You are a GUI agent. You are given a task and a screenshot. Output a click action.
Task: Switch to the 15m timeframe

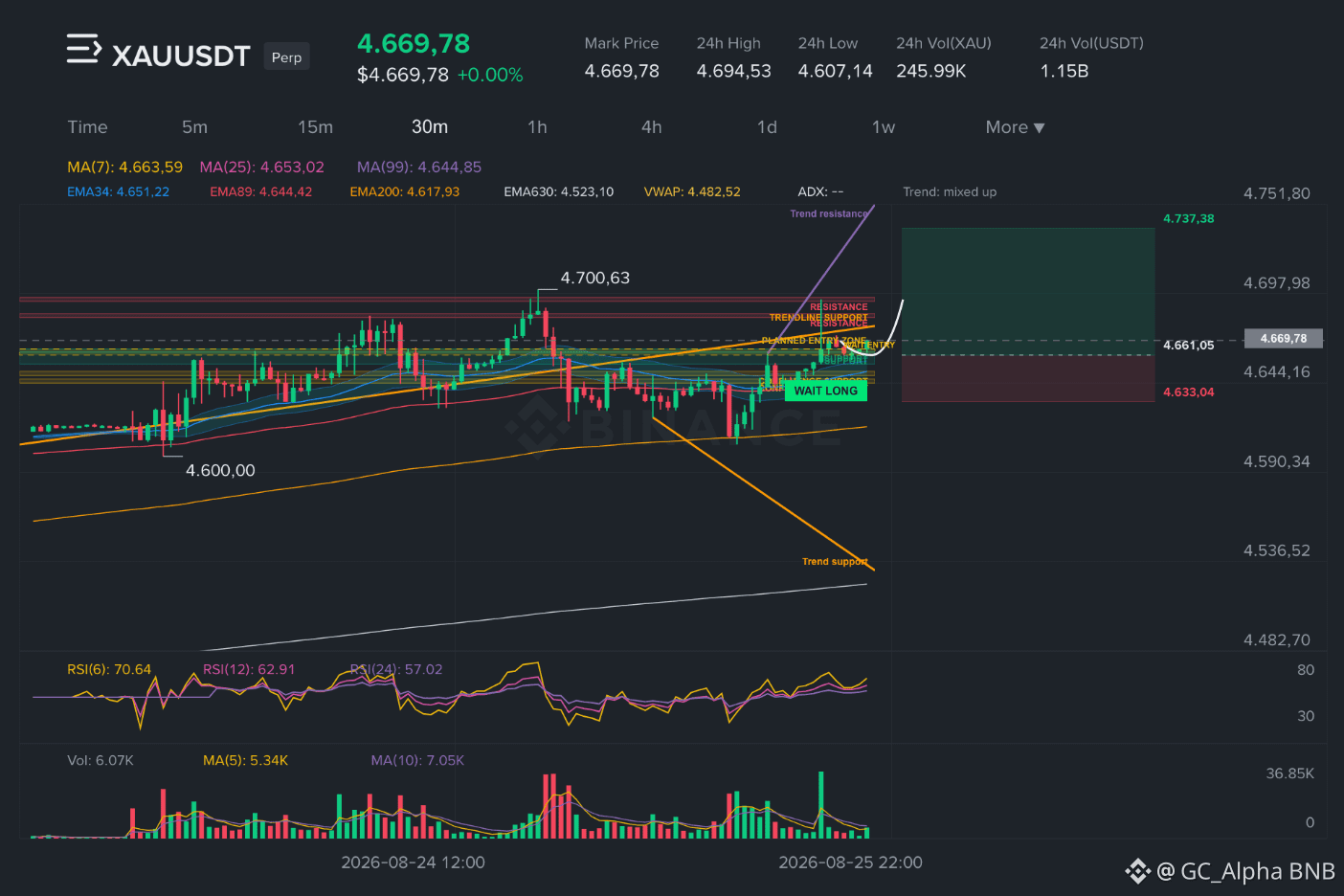pyautogui.click(x=315, y=127)
